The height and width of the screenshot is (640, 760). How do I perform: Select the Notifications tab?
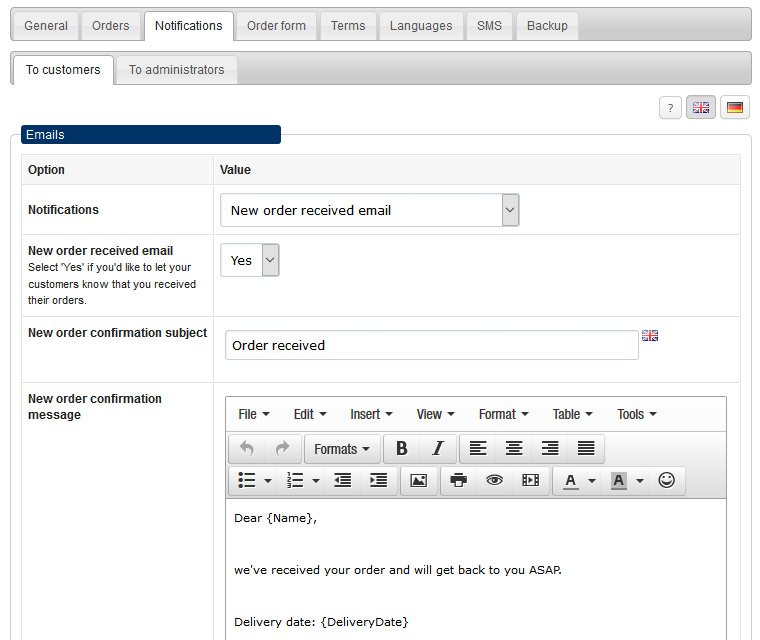click(189, 26)
